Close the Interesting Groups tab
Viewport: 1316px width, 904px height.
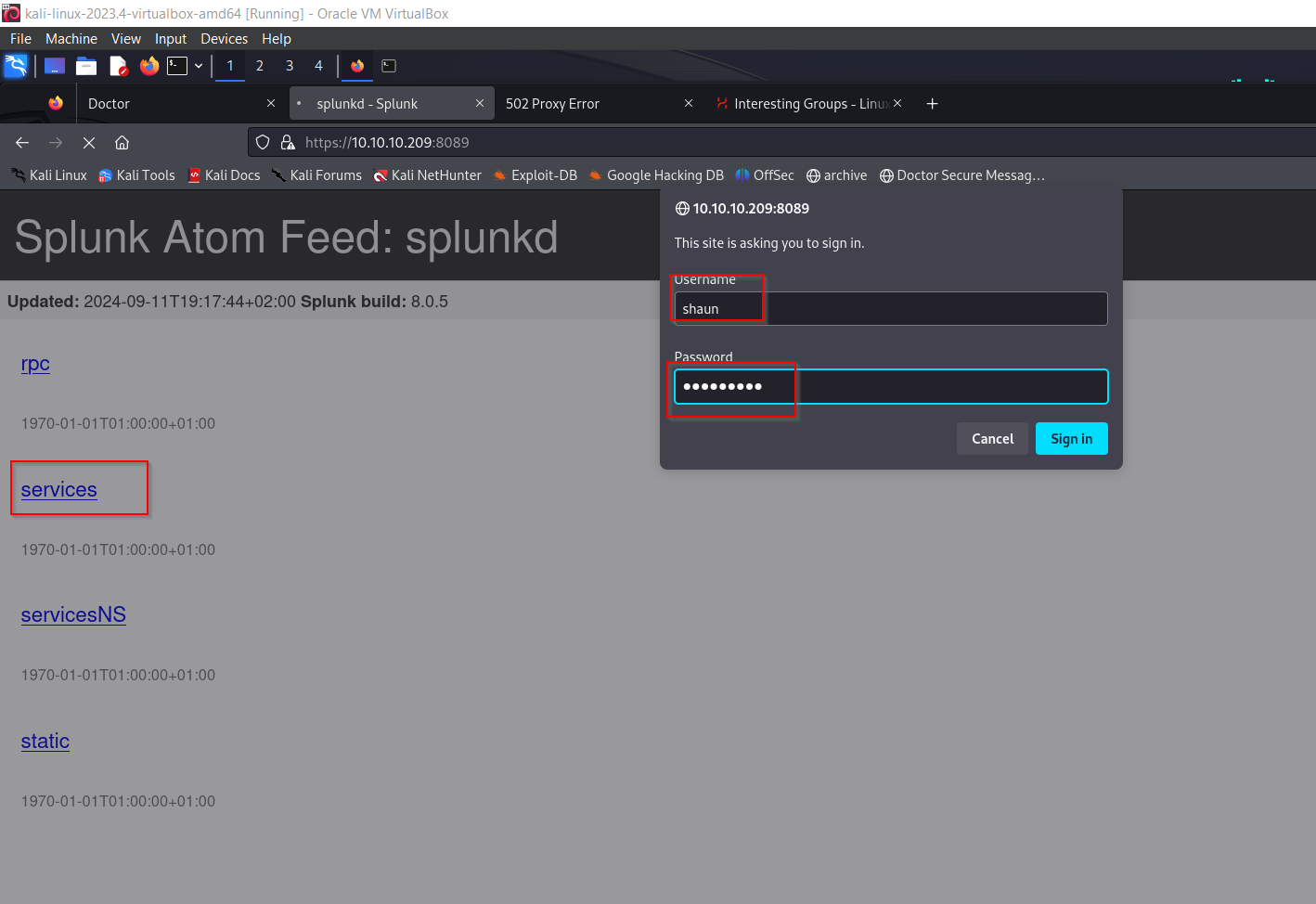coord(897,104)
